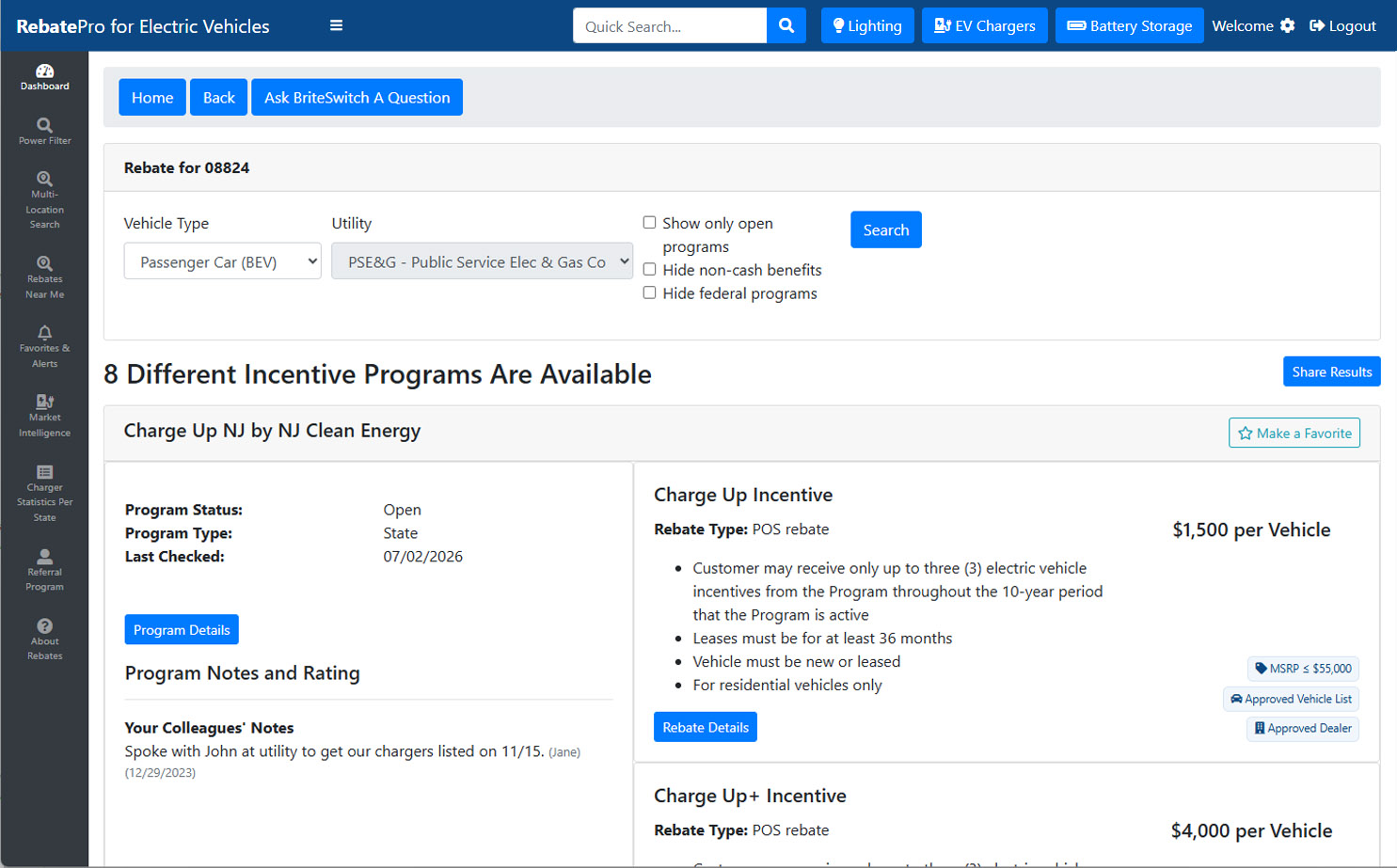This screenshot has height=868, width=1397.
Task: Check Hide federal programs
Action: (x=649, y=293)
